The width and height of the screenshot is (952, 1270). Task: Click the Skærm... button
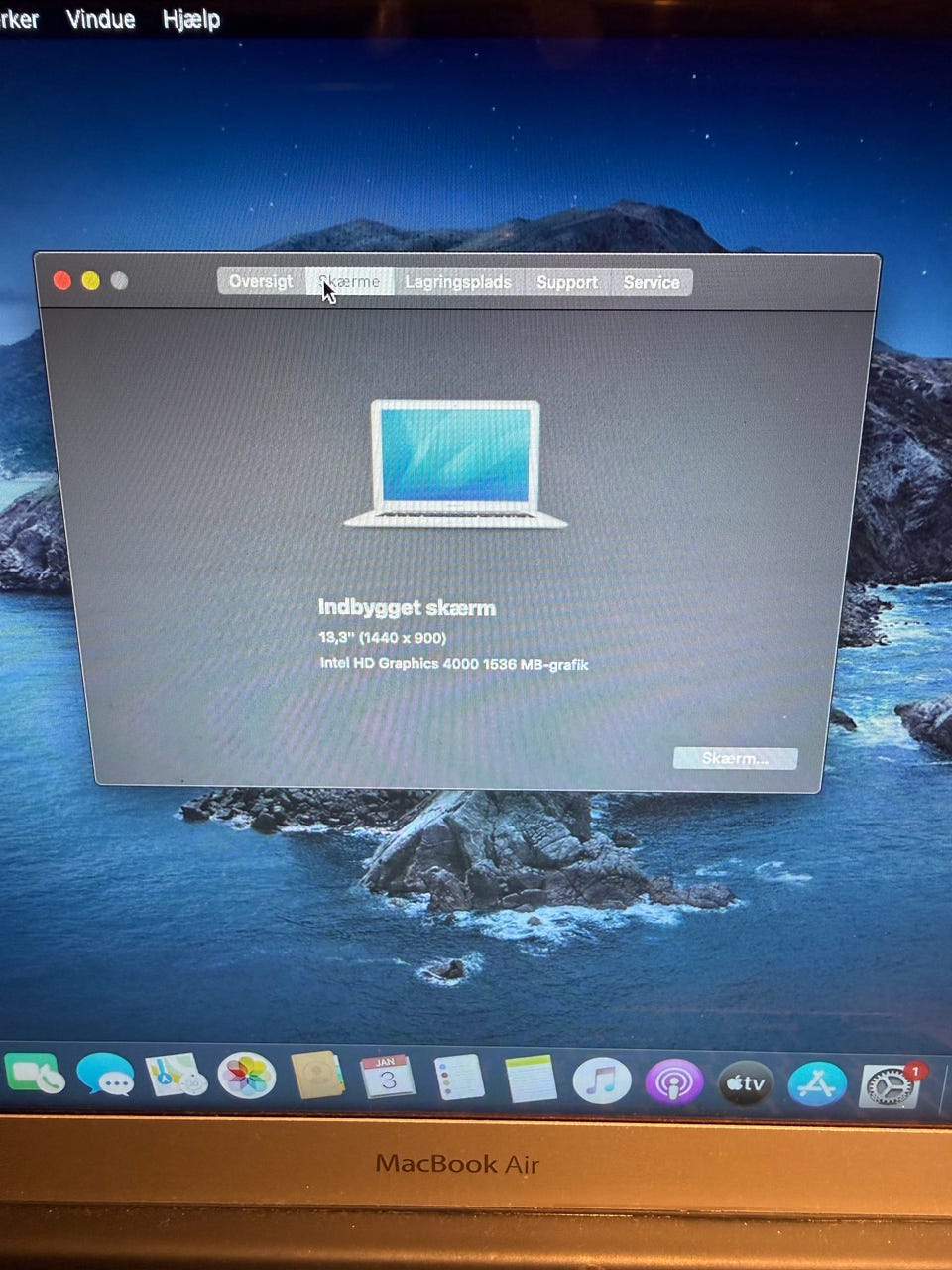point(735,758)
